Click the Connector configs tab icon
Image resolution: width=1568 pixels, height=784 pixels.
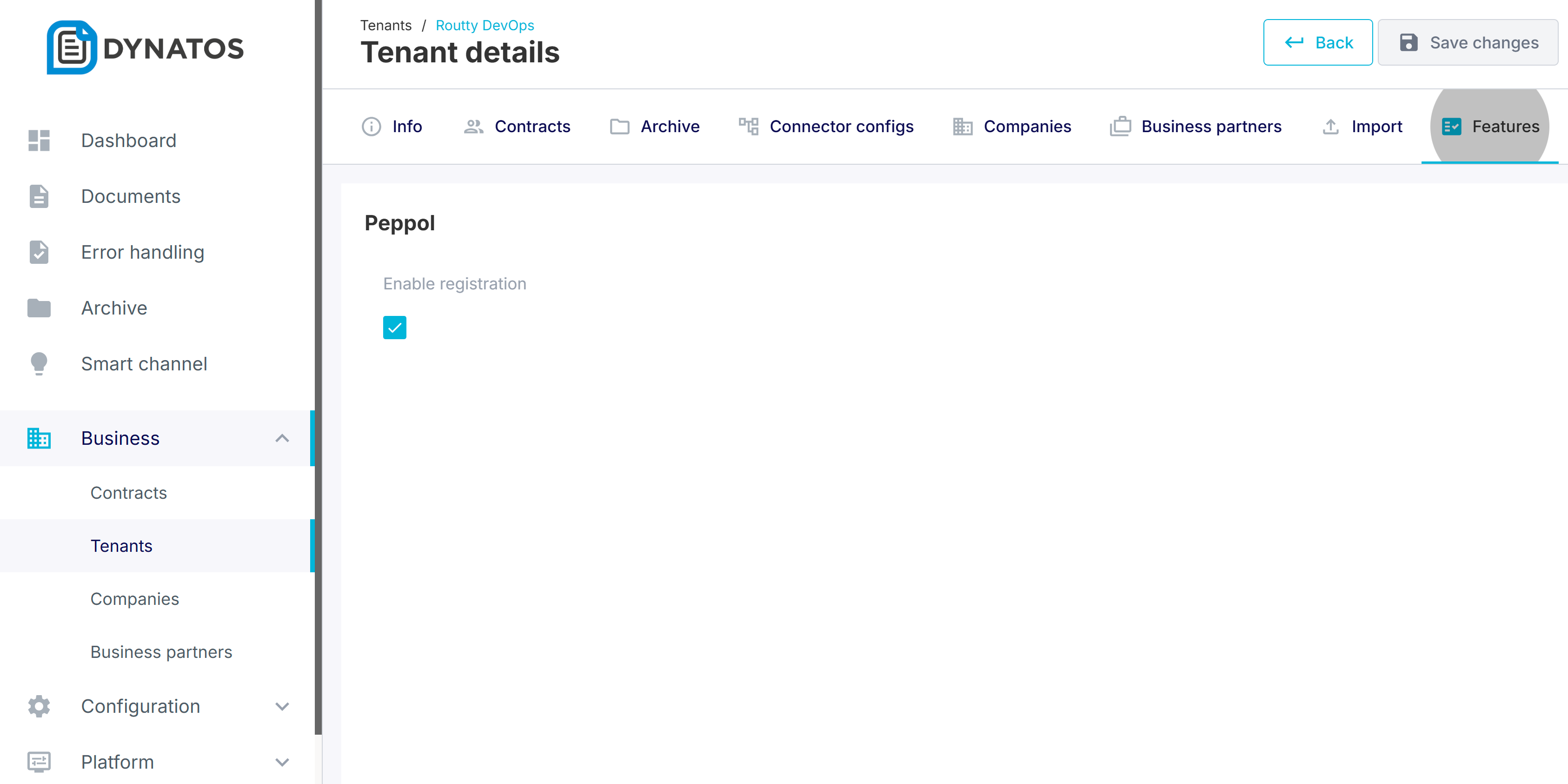[748, 126]
